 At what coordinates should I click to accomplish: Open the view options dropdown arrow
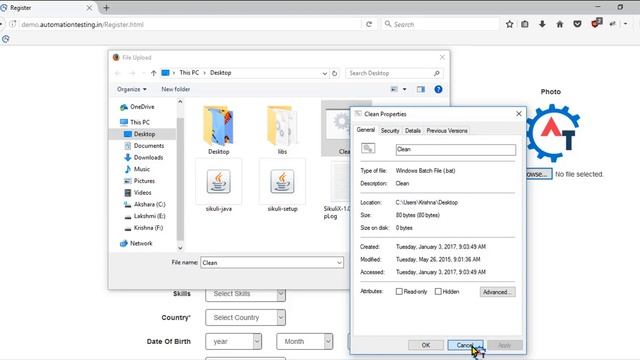coord(404,89)
